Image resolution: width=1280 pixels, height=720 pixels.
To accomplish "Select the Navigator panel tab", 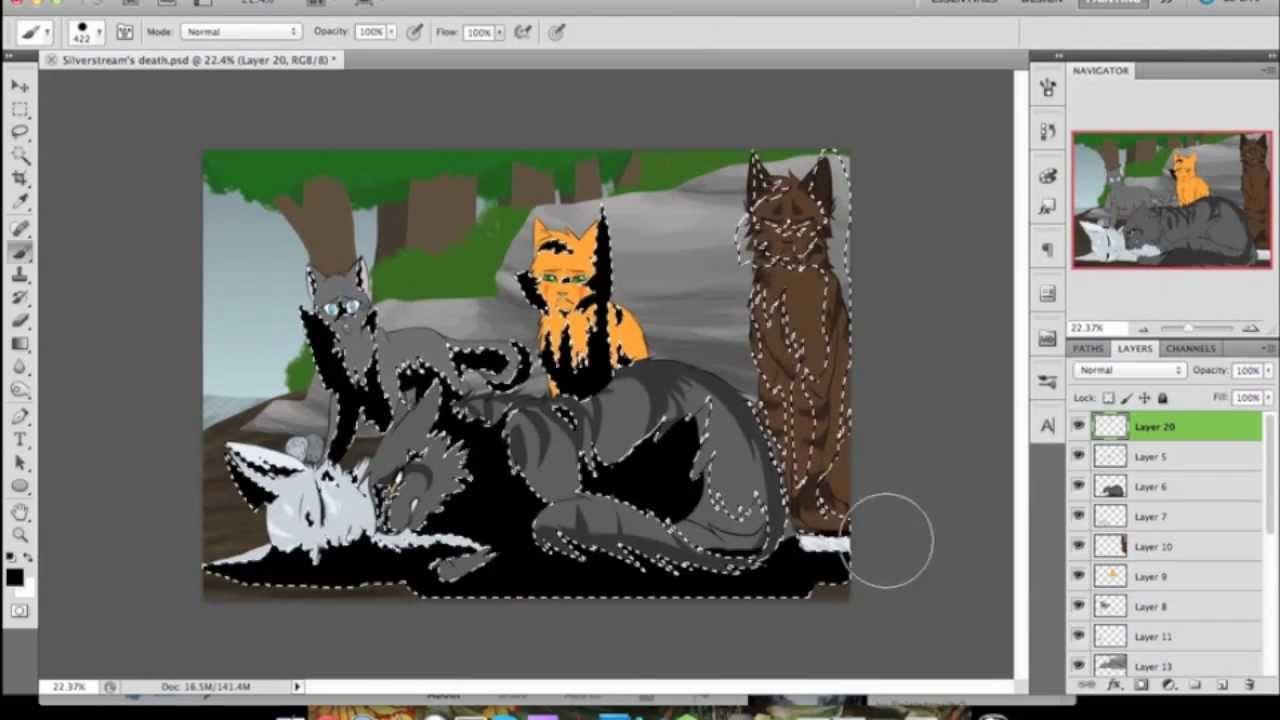I will [x=1101, y=71].
